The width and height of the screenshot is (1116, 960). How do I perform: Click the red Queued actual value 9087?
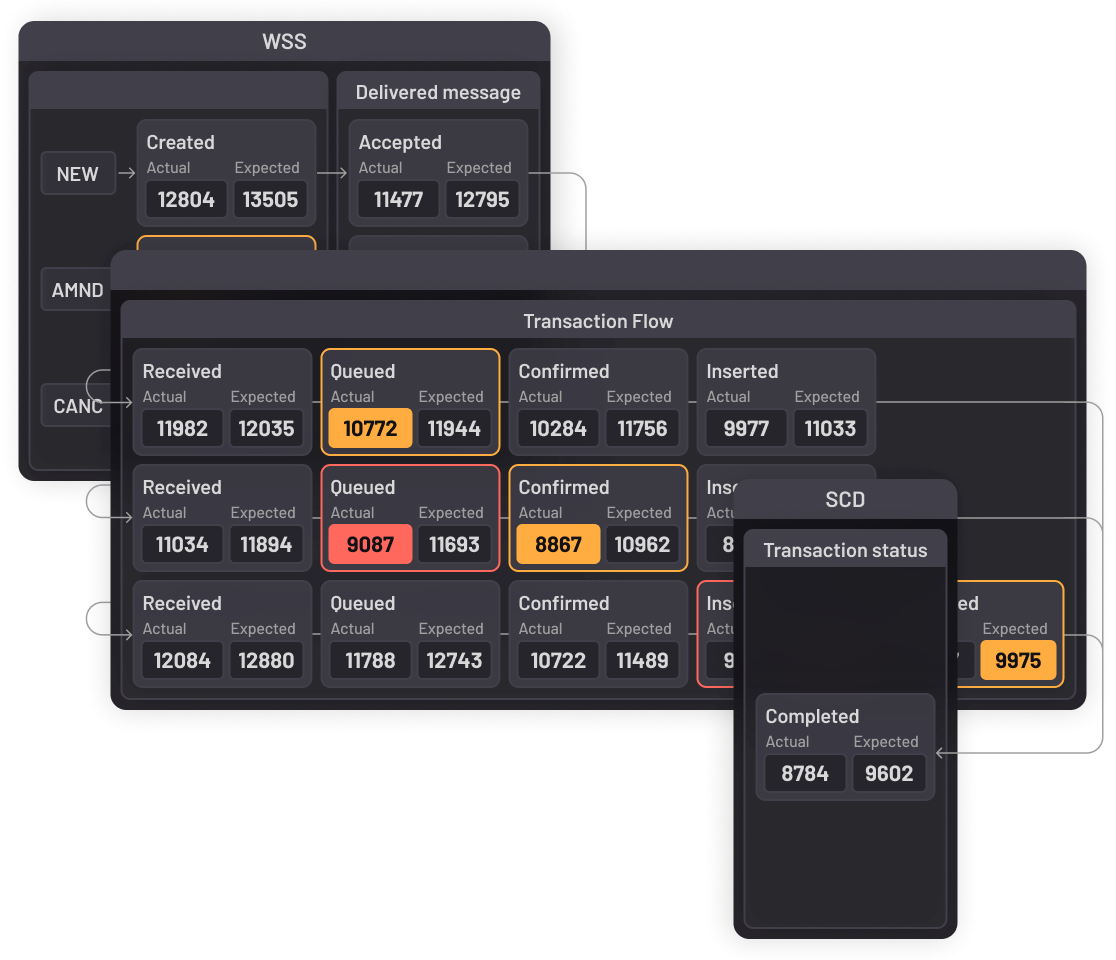click(370, 545)
